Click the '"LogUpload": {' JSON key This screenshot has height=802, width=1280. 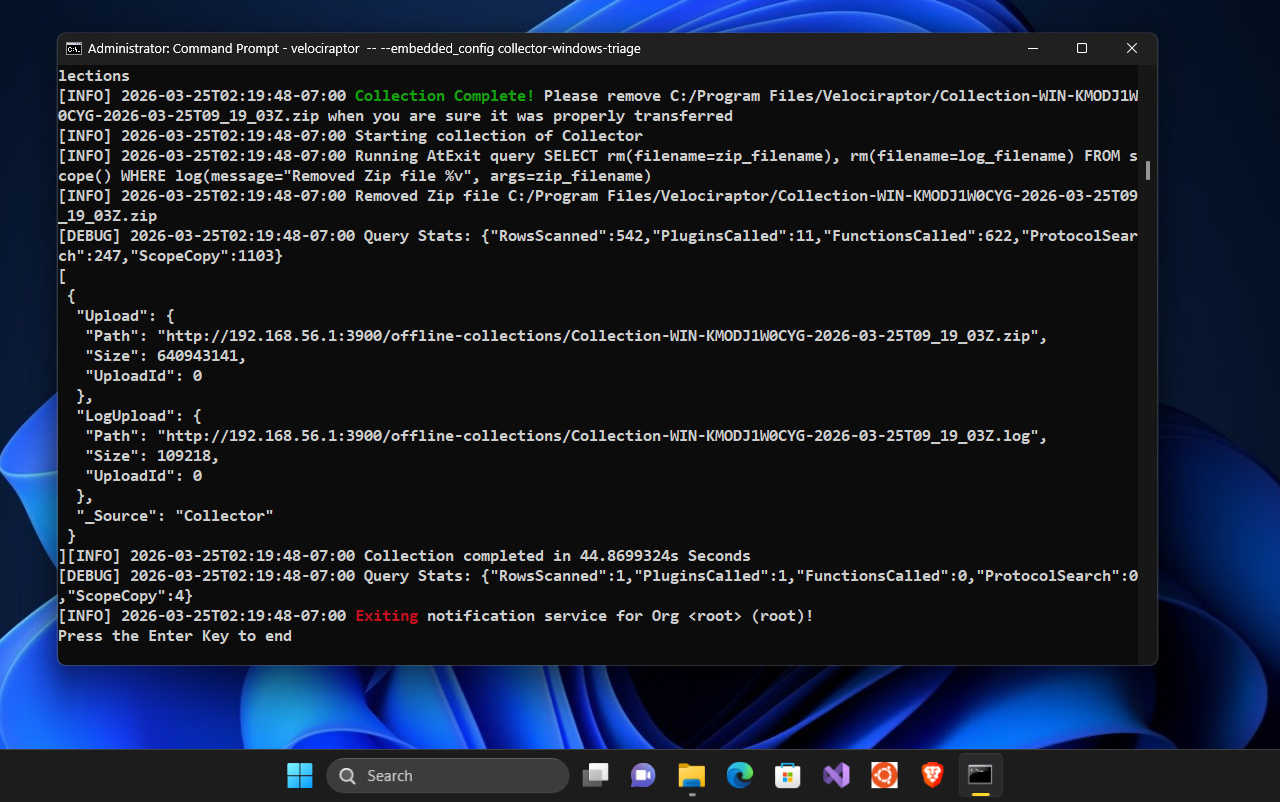(x=139, y=416)
